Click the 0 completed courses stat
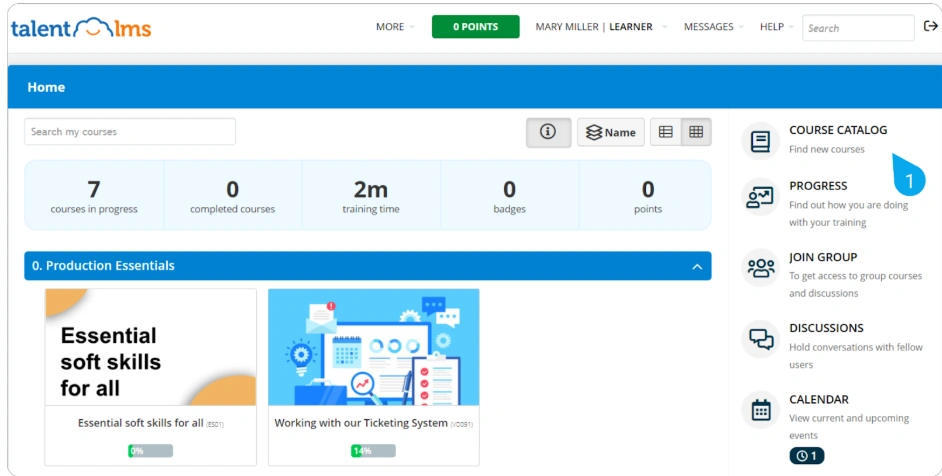Image resolution: width=942 pixels, height=476 pixels. pos(232,196)
